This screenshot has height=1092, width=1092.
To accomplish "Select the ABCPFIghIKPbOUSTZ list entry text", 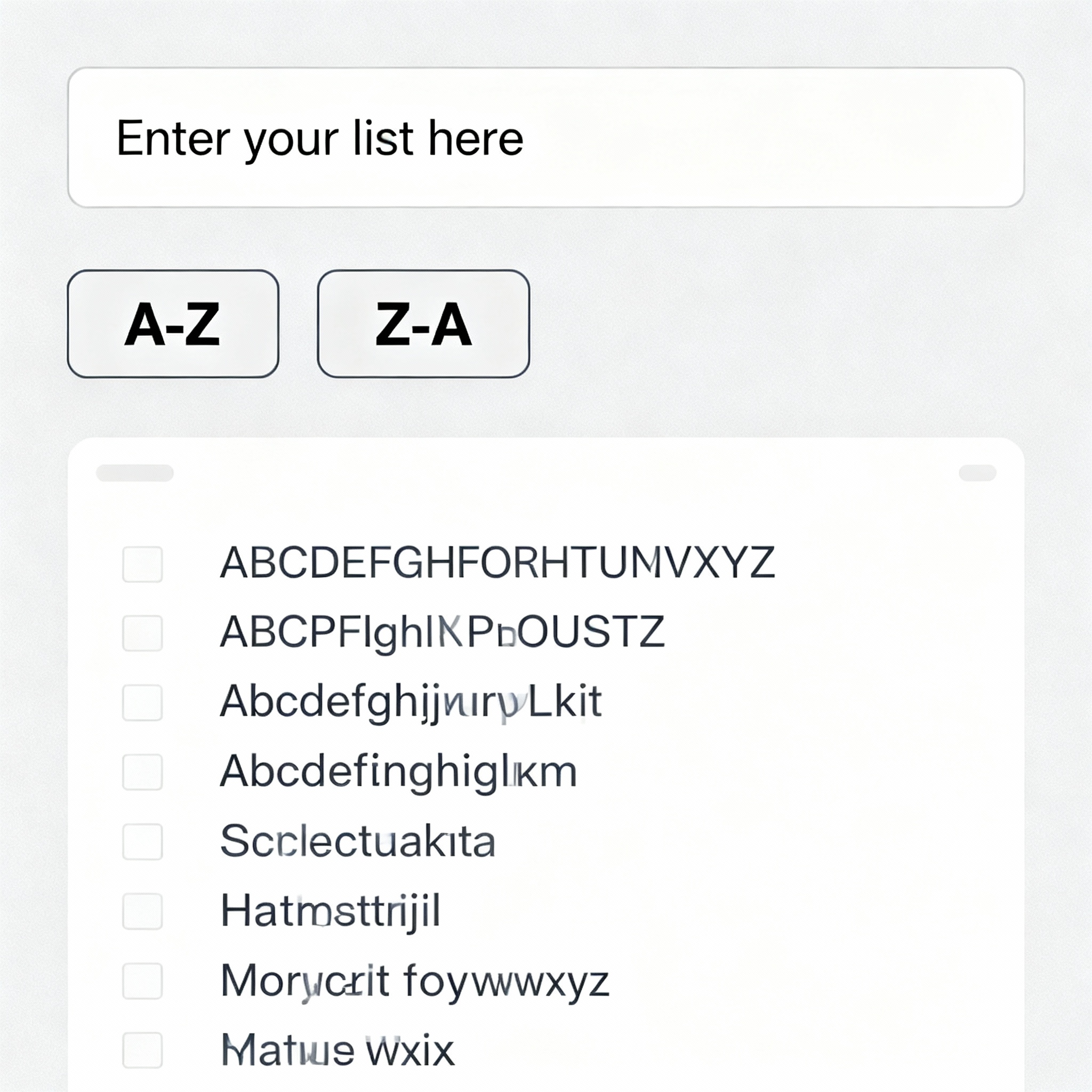I will pyautogui.click(x=442, y=632).
